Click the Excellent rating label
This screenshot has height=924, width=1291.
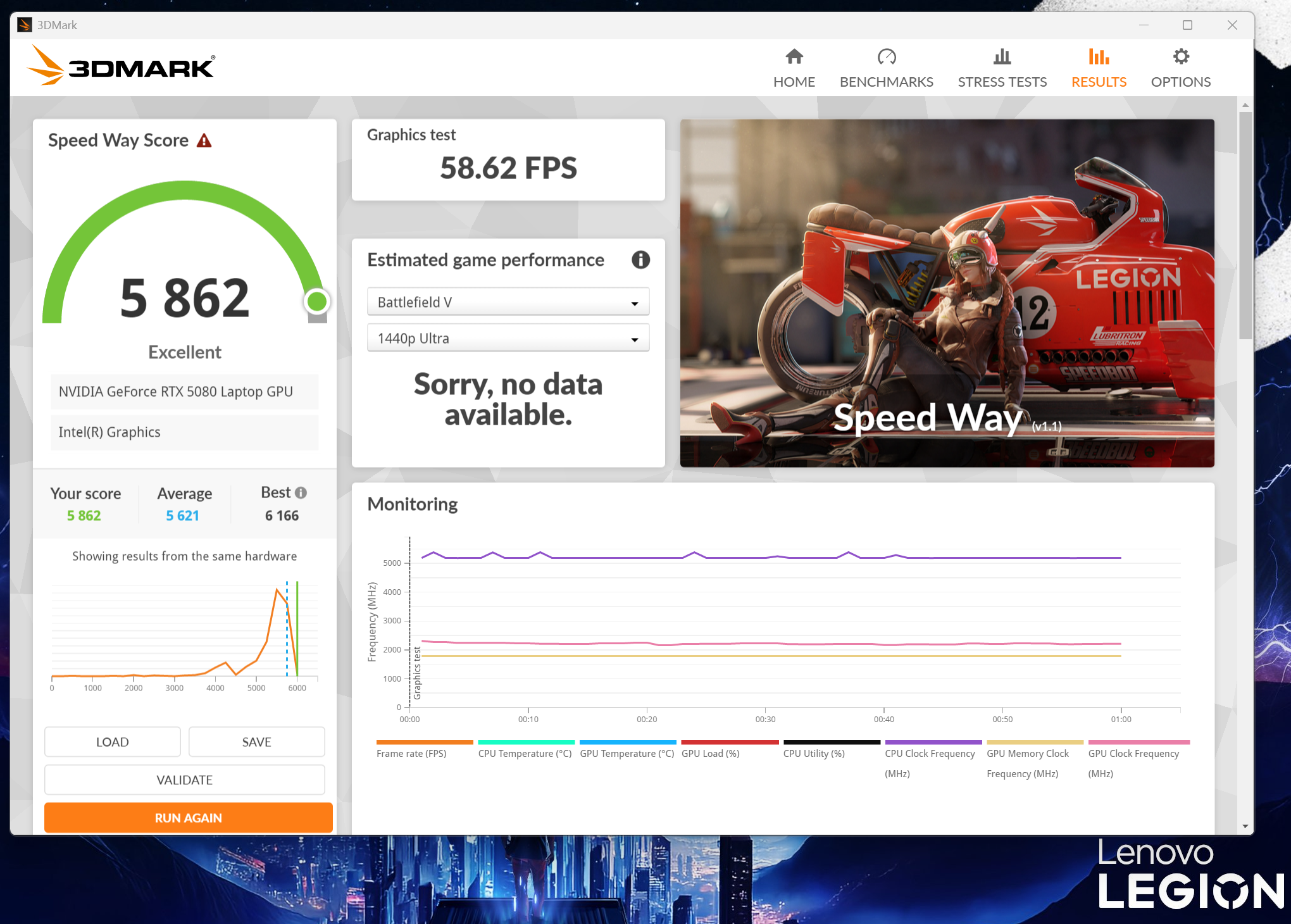[x=185, y=353]
